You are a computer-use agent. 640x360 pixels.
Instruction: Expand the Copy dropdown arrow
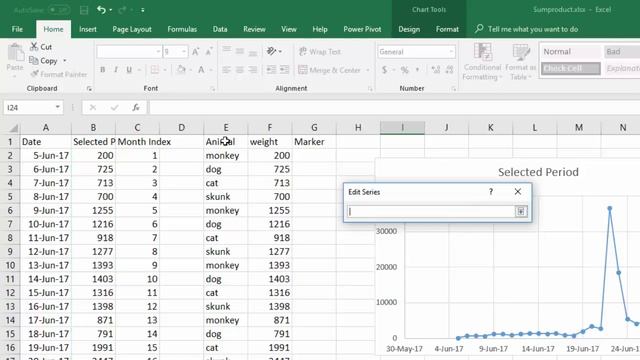64,61
